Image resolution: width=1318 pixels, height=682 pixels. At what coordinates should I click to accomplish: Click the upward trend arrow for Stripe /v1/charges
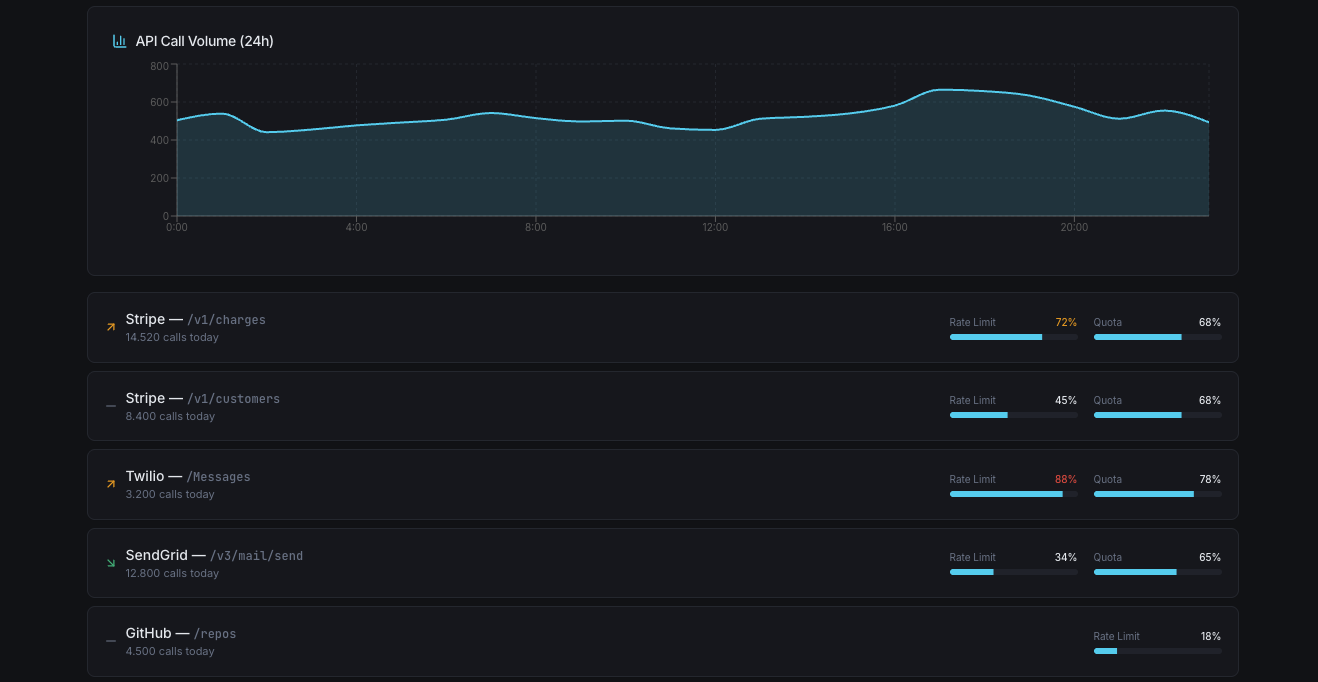(111, 327)
